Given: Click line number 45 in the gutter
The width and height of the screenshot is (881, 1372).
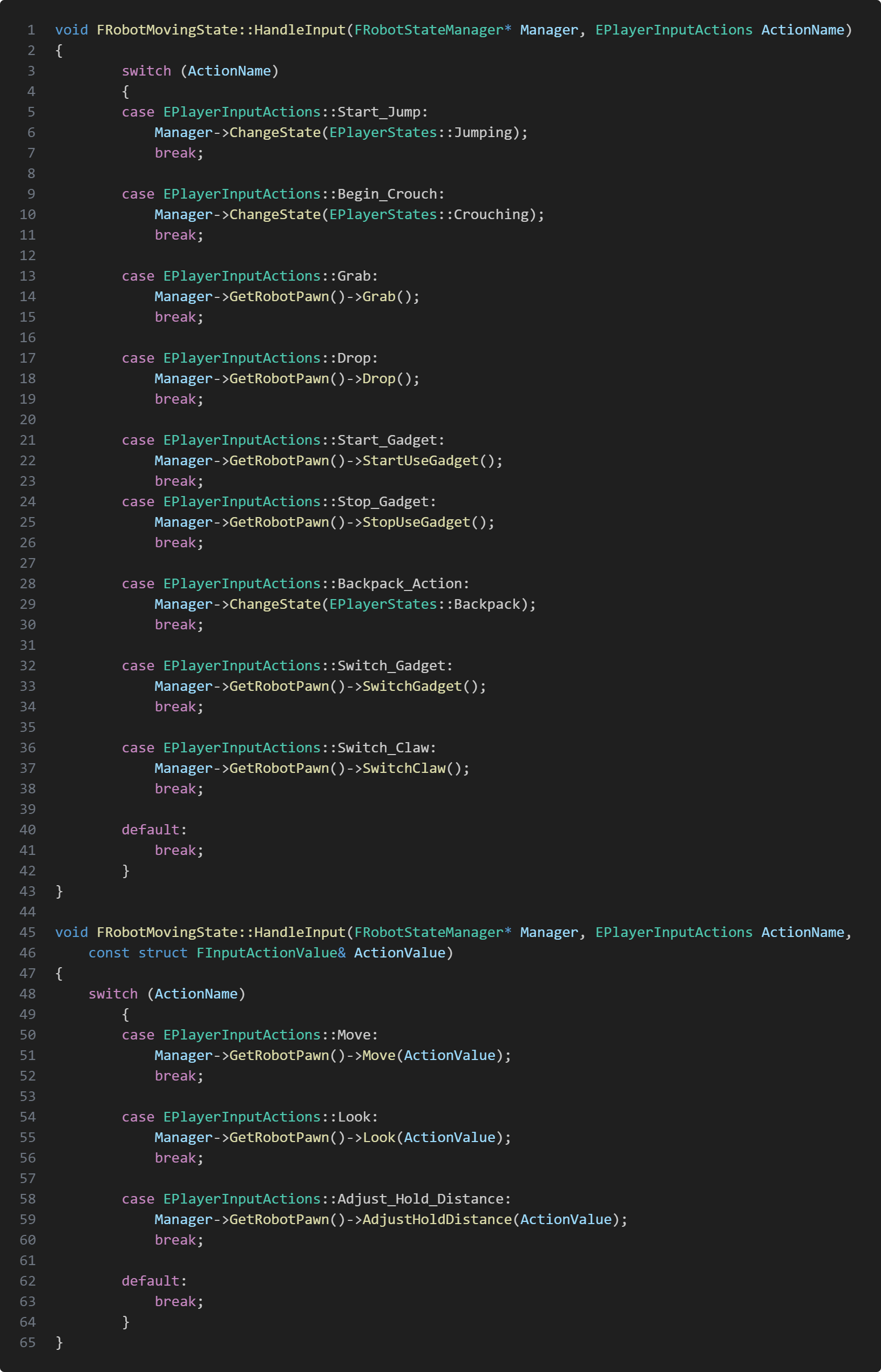Looking at the screenshot, I should click(x=28, y=932).
